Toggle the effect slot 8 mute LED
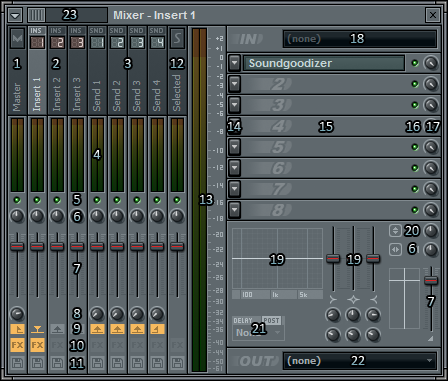448x381 pixels. tap(415, 210)
